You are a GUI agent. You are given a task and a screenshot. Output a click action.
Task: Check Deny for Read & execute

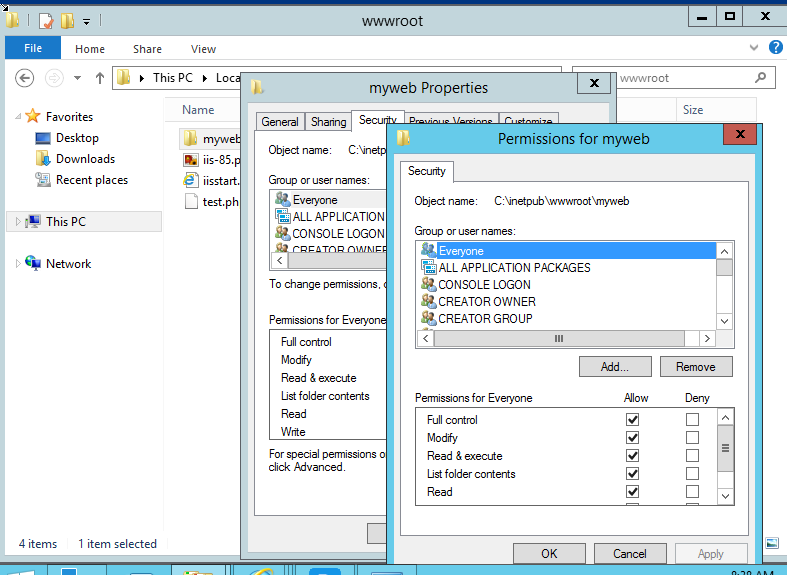(x=692, y=456)
